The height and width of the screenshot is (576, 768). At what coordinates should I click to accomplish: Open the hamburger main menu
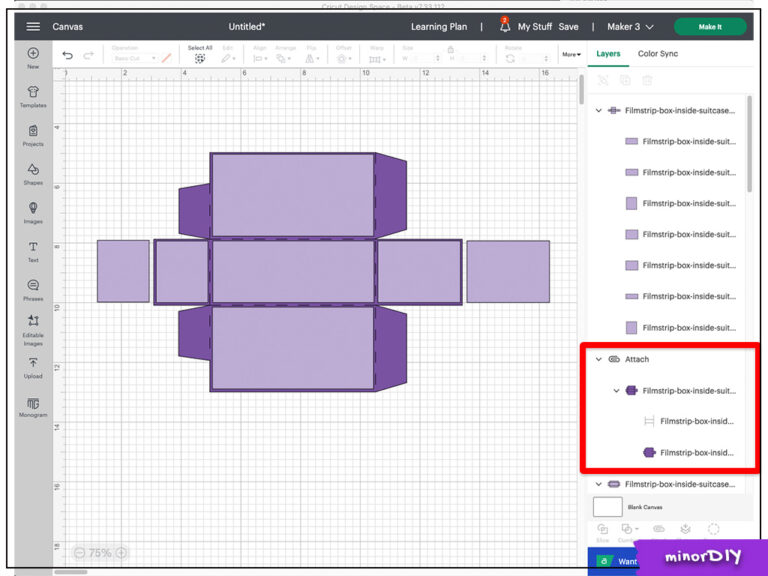point(33,26)
